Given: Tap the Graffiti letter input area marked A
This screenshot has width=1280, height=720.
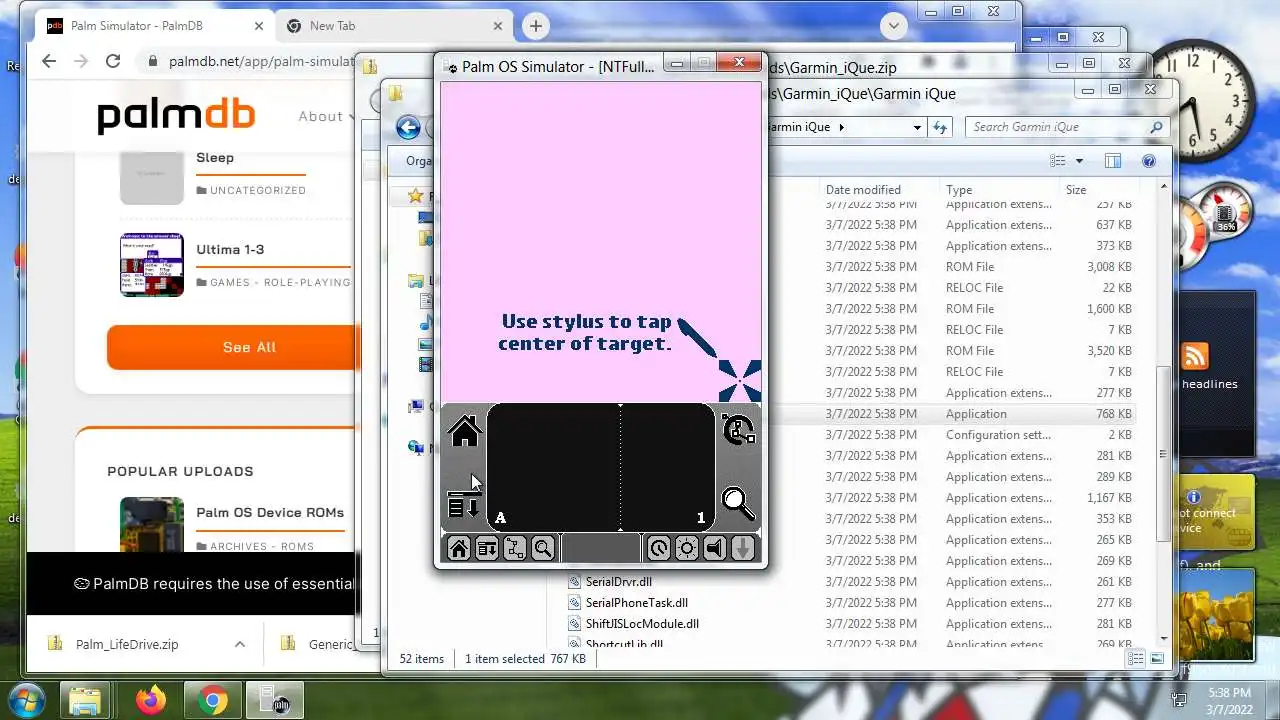Looking at the screenshot, I should point(554,468).
